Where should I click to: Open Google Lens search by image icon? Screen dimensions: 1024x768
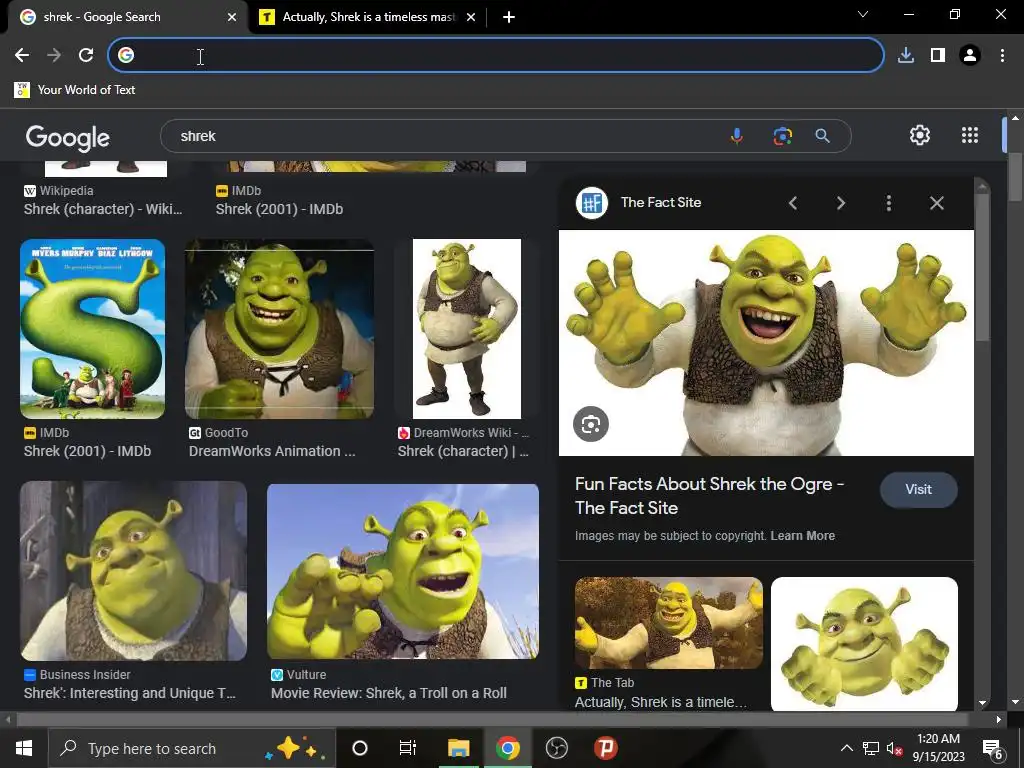point(782,136)
